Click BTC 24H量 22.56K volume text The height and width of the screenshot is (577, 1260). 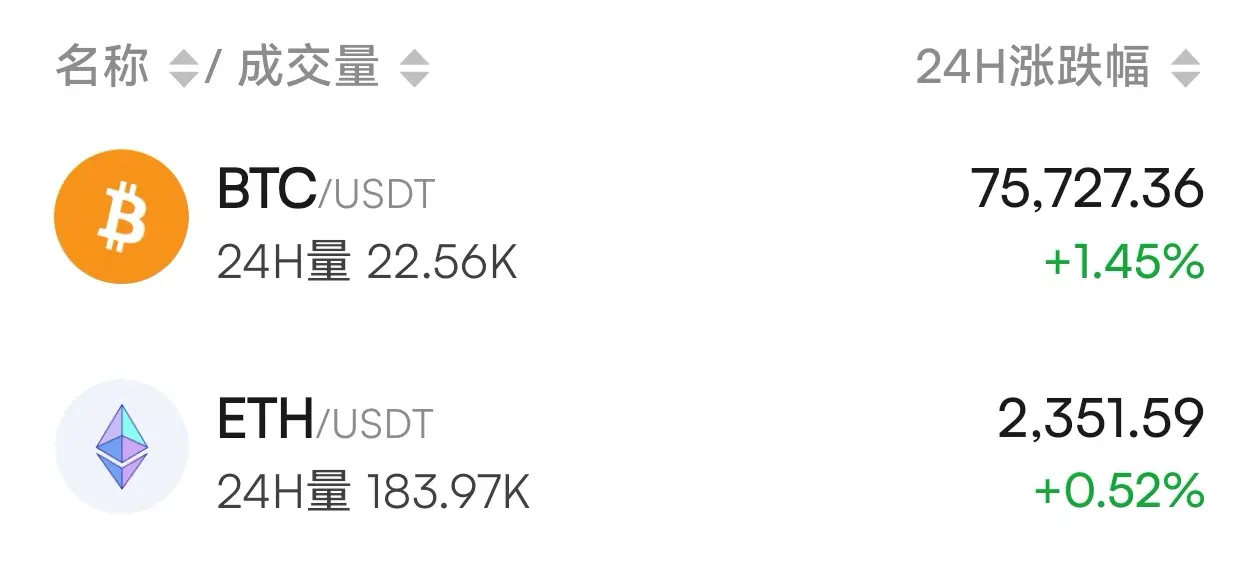(367, 264)
